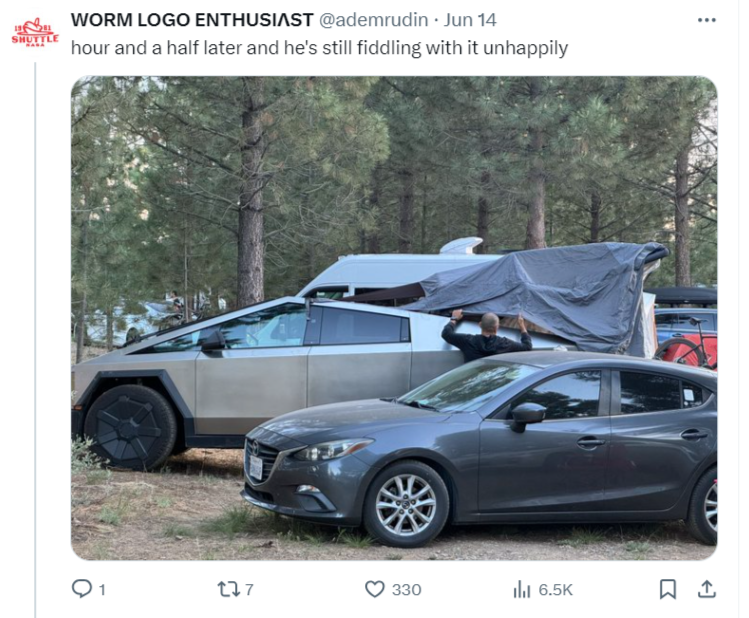749x618 pixels.
Task: Open the view analytics bar chart icon
Action: 522,589
